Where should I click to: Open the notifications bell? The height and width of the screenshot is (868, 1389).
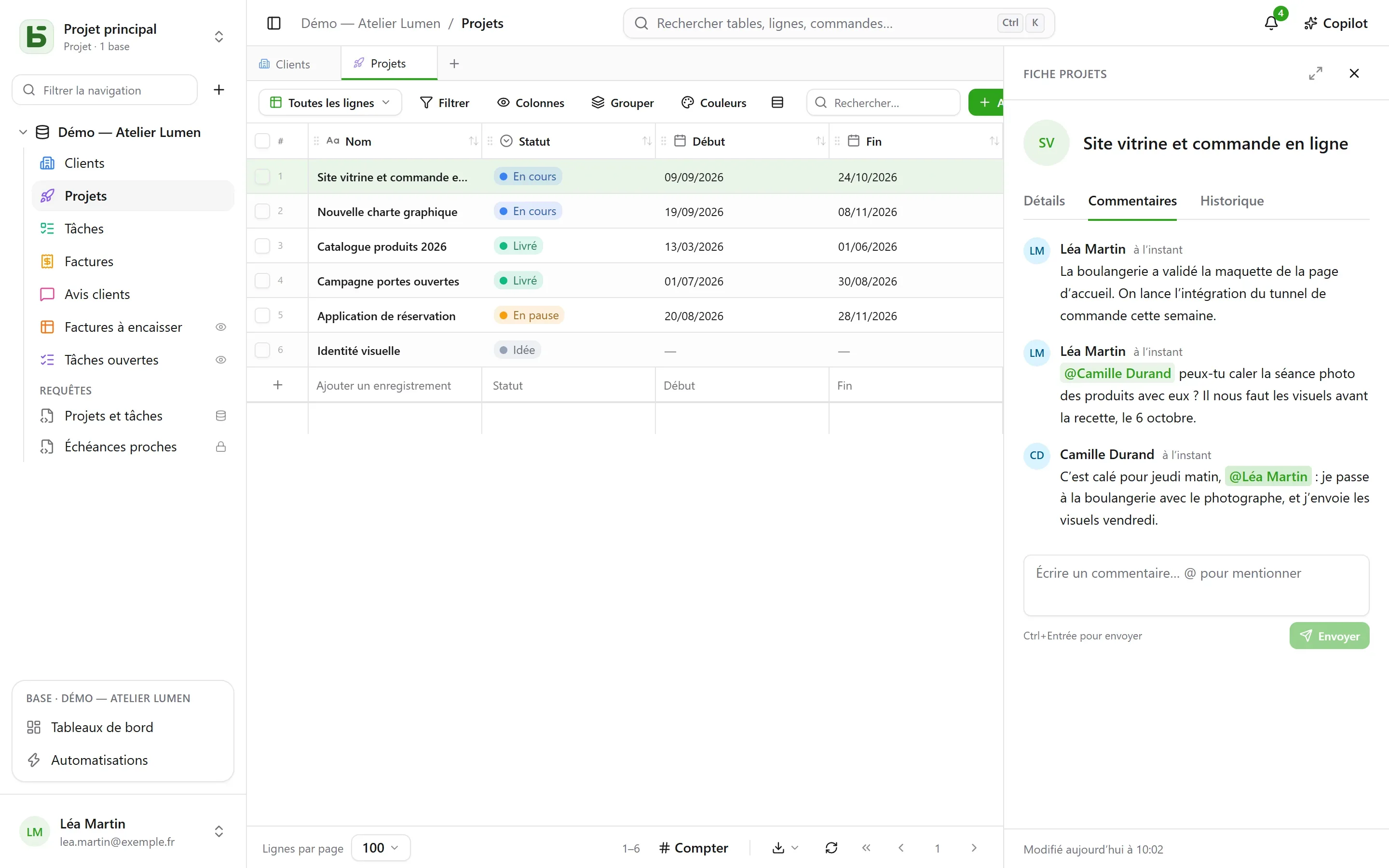(x=1271, y=23)
